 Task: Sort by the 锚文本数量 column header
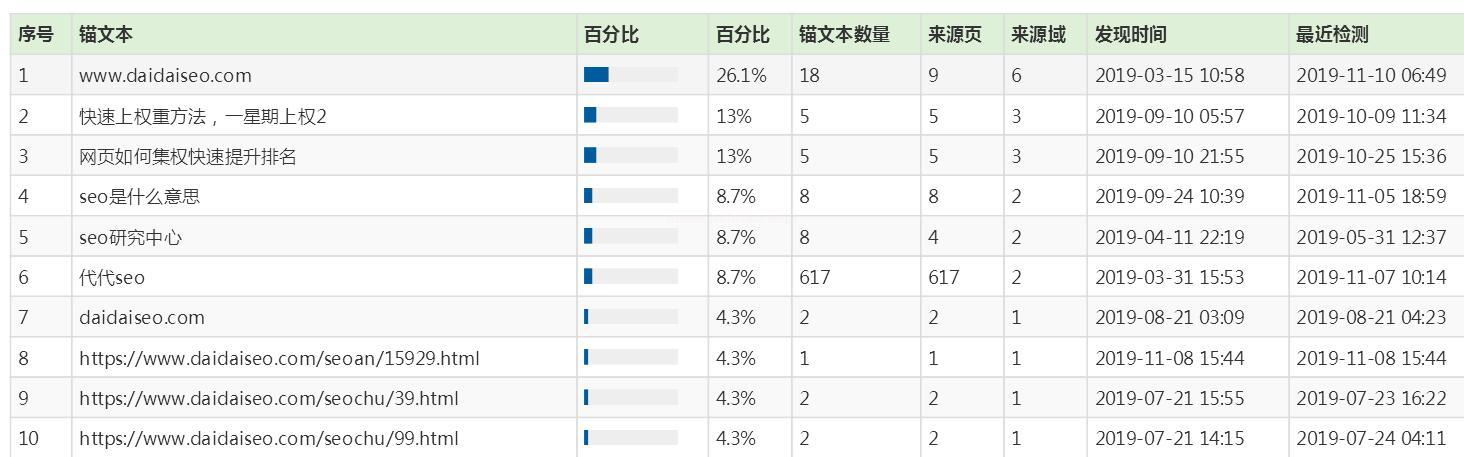point(844,35)
